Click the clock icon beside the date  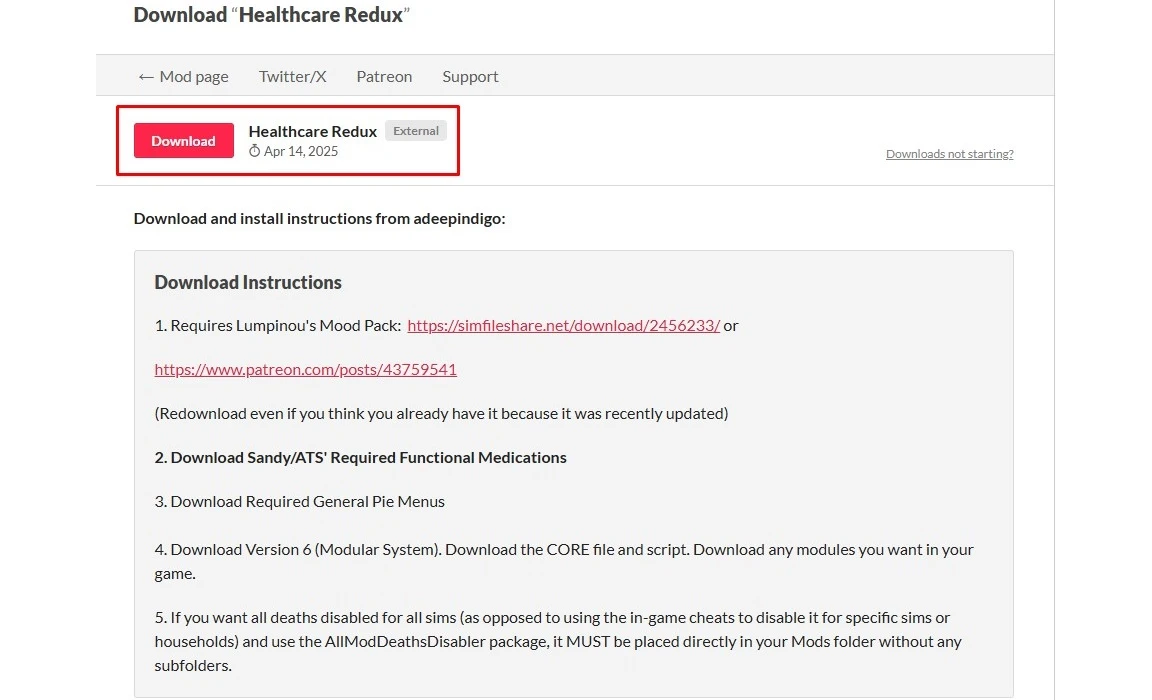[255, 151]
